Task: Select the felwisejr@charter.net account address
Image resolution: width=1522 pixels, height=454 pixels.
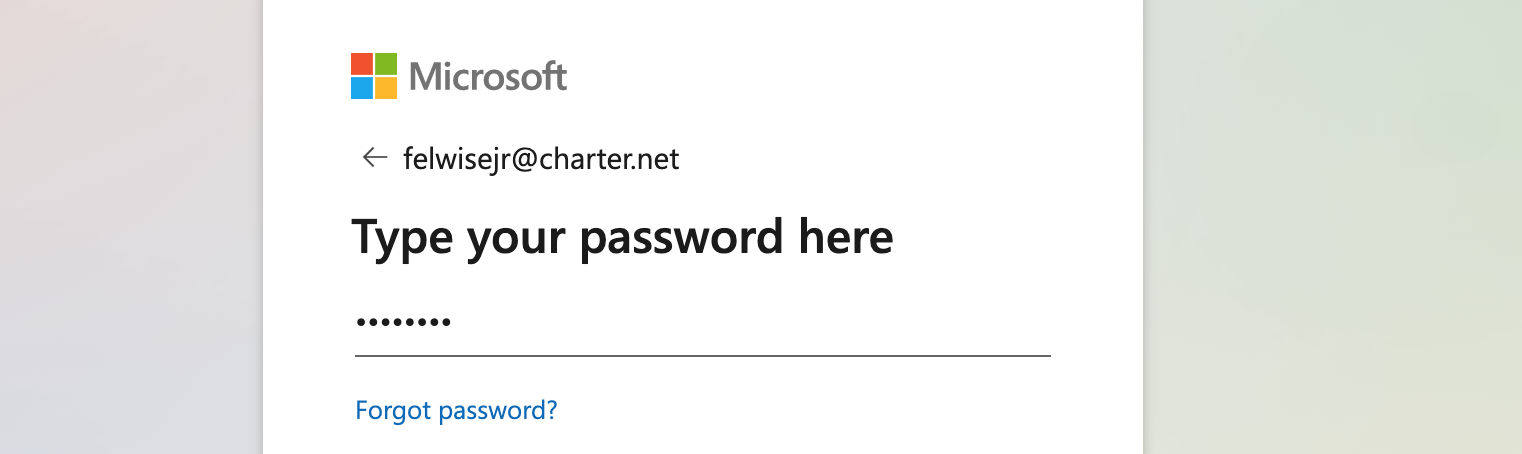Action: [x=541, y=158]
